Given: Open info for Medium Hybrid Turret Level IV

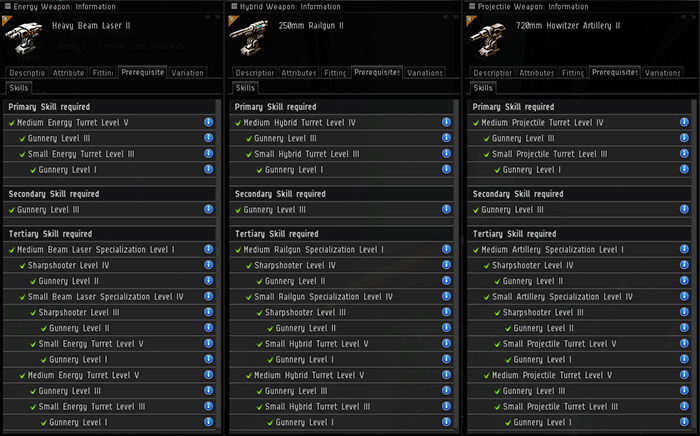Looking at the screenshot, I should tap(446, 122).
